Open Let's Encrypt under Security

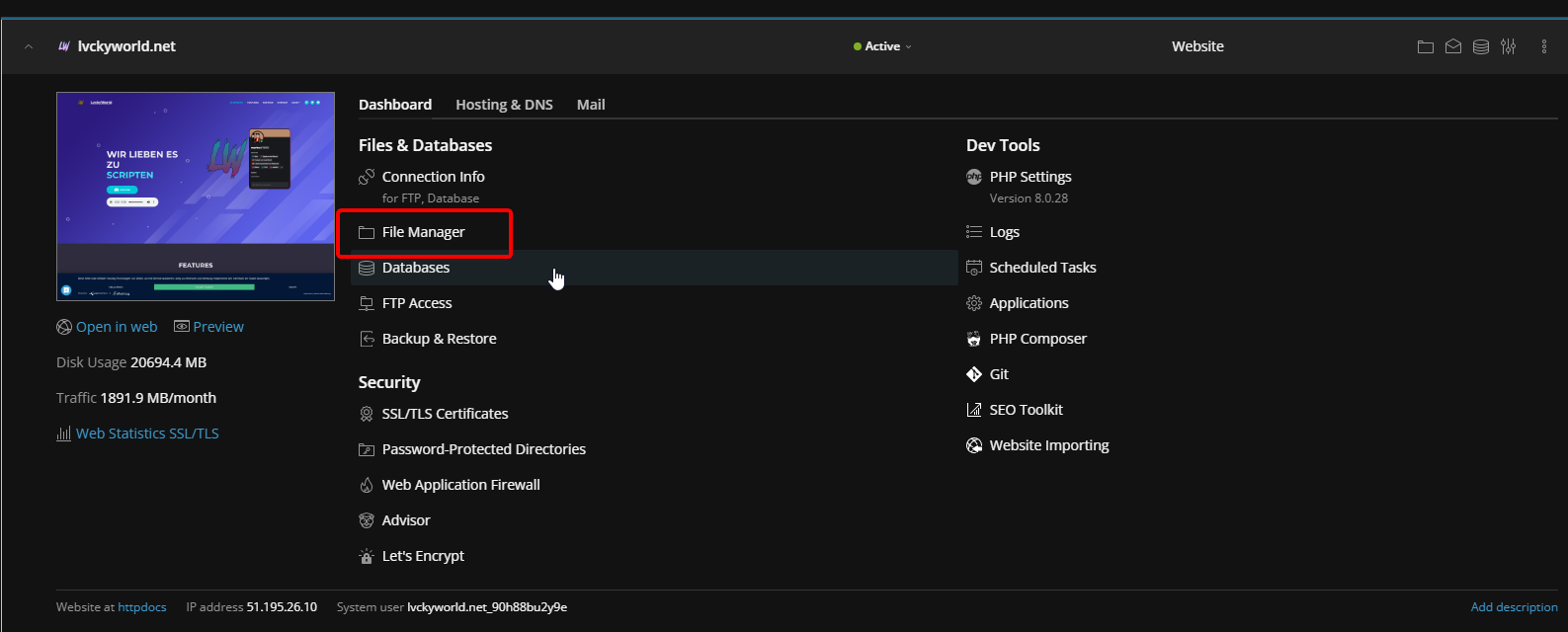[x=422, y=556]
